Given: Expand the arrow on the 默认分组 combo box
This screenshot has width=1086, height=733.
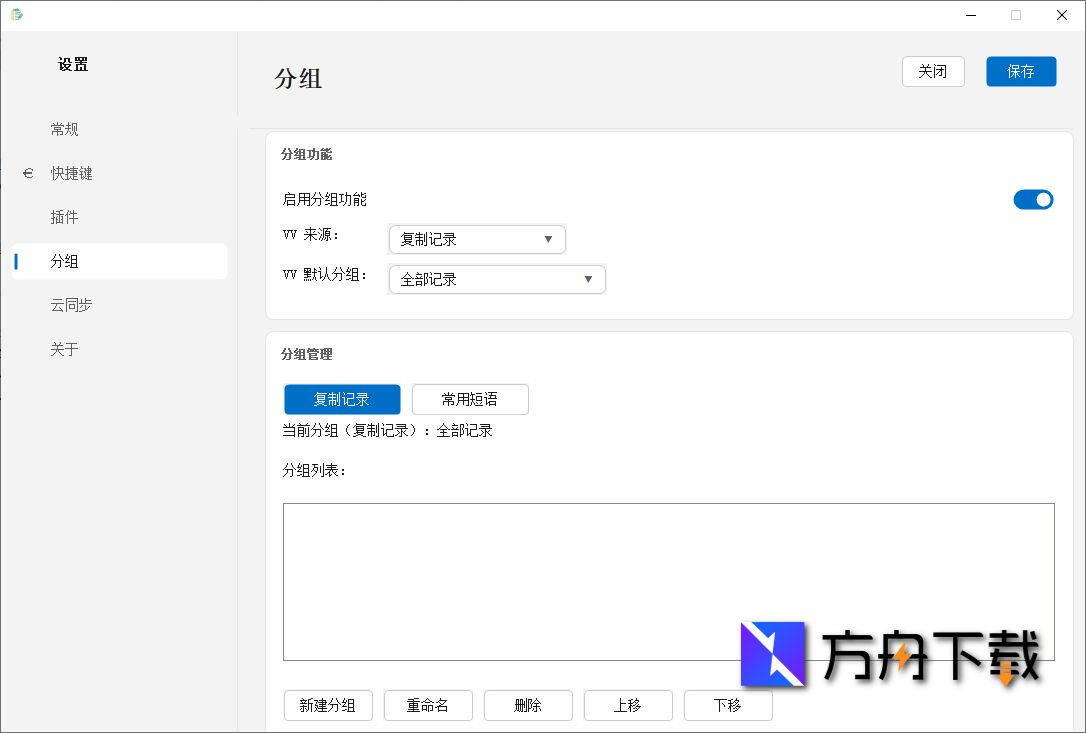Looking at the screenshot, I should point(588,279).
